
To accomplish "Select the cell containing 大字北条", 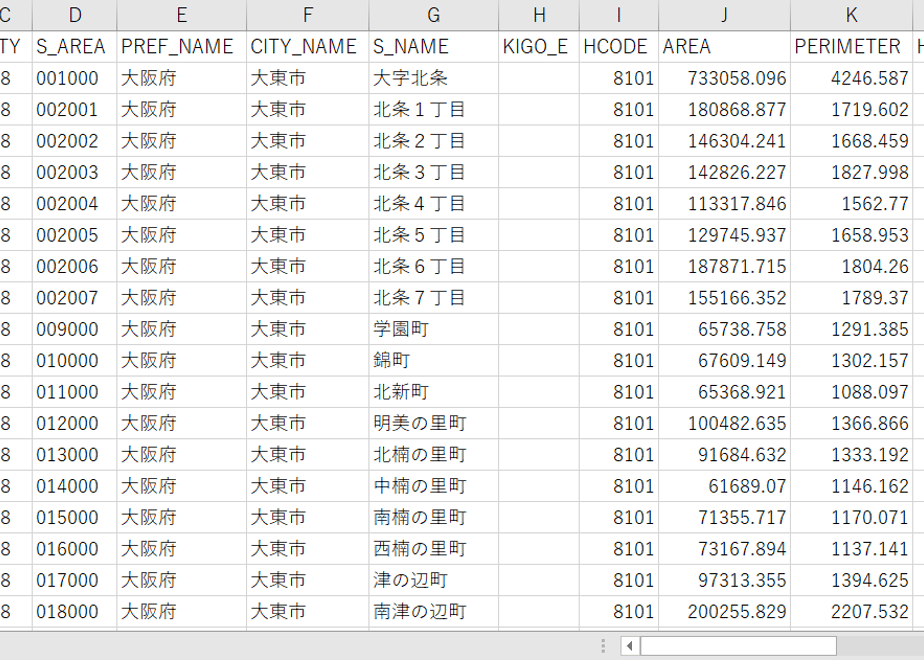I will coord(434,78).
